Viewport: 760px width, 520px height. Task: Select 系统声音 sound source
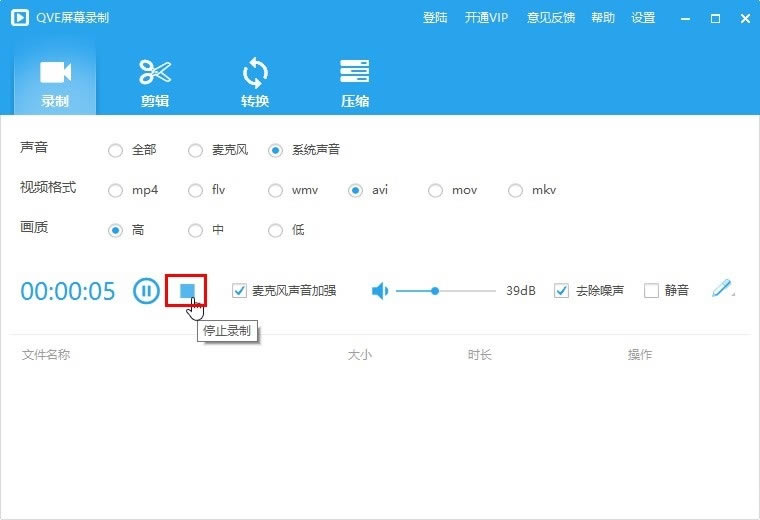pyautogui.click(x=275, y=150)
